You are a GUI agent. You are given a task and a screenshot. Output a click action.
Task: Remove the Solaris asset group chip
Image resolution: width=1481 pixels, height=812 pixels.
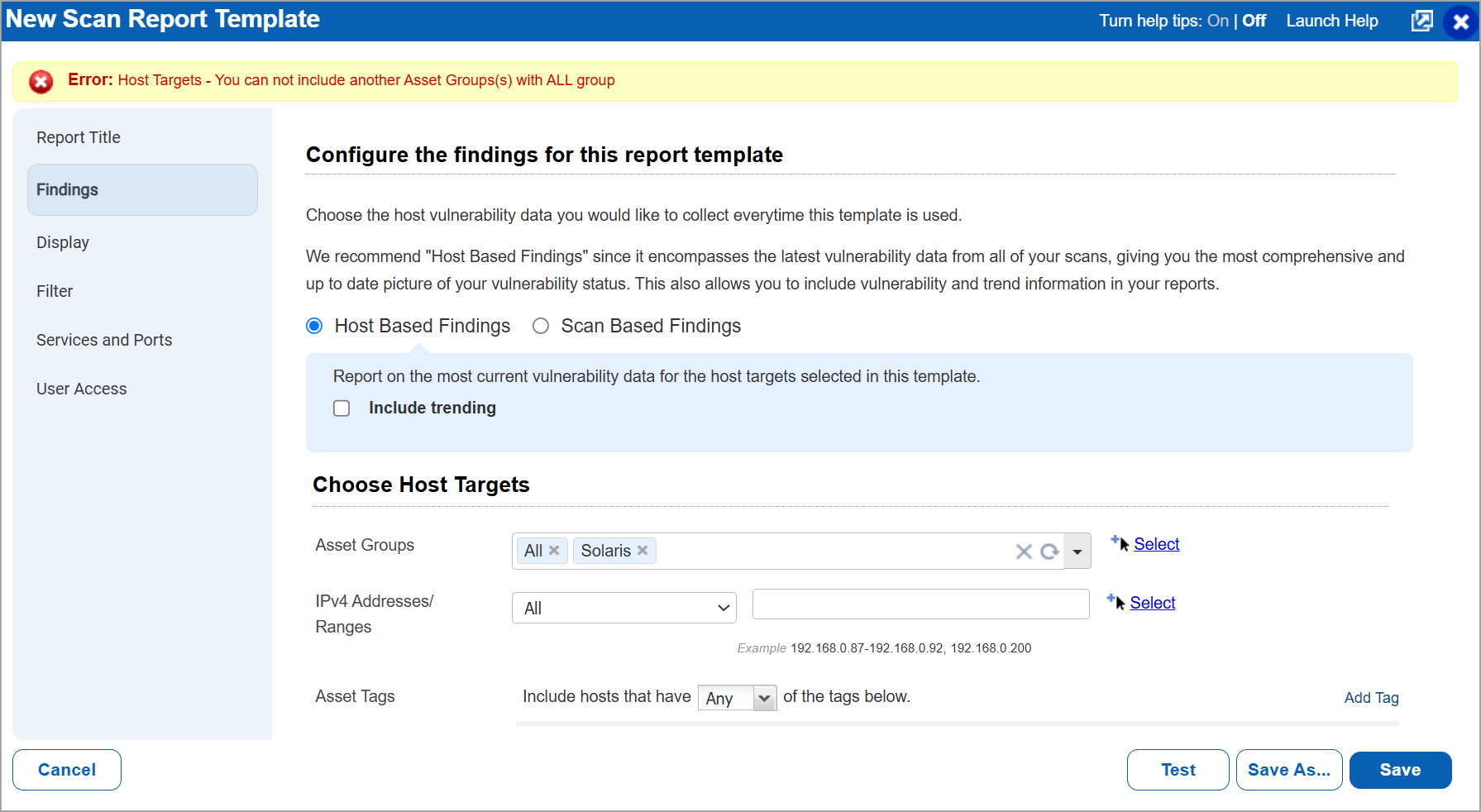(642, 550)
